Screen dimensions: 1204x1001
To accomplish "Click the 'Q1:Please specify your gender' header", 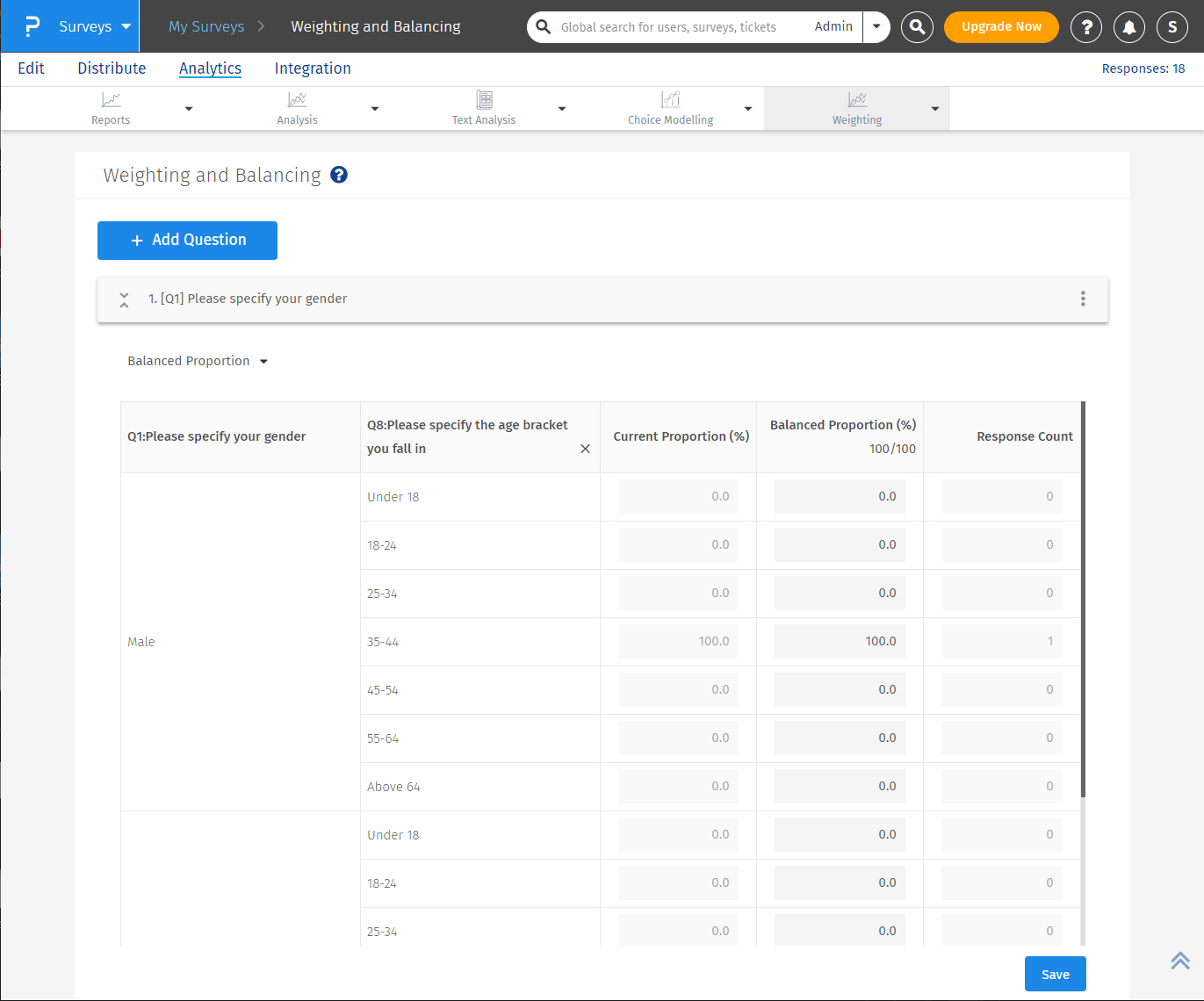I will point(217,436).
